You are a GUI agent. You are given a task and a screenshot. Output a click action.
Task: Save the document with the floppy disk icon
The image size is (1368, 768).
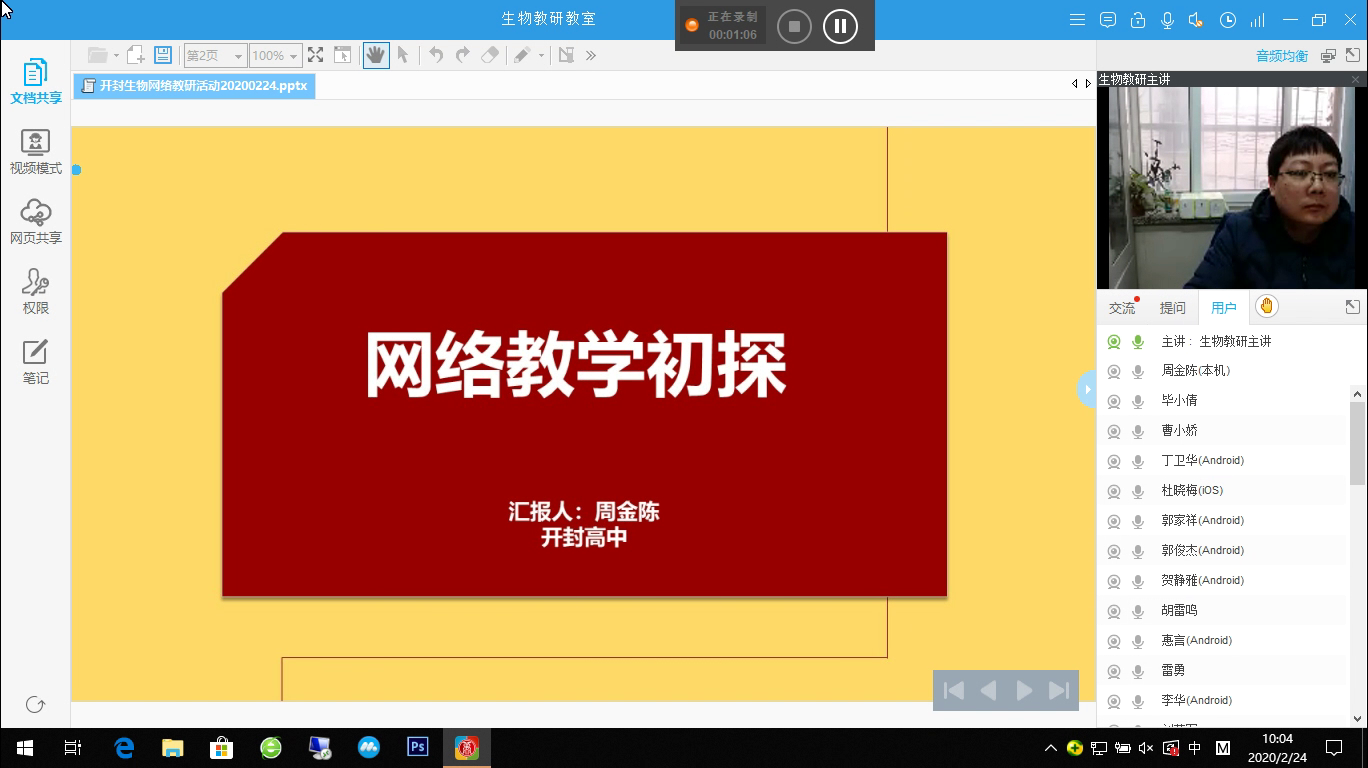pyautogui.click(x=163, y=56)
